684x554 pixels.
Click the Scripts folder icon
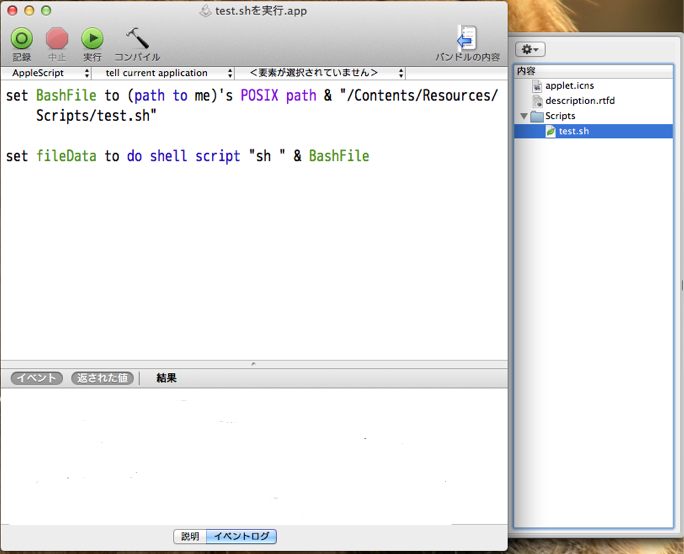click(537, 116)
